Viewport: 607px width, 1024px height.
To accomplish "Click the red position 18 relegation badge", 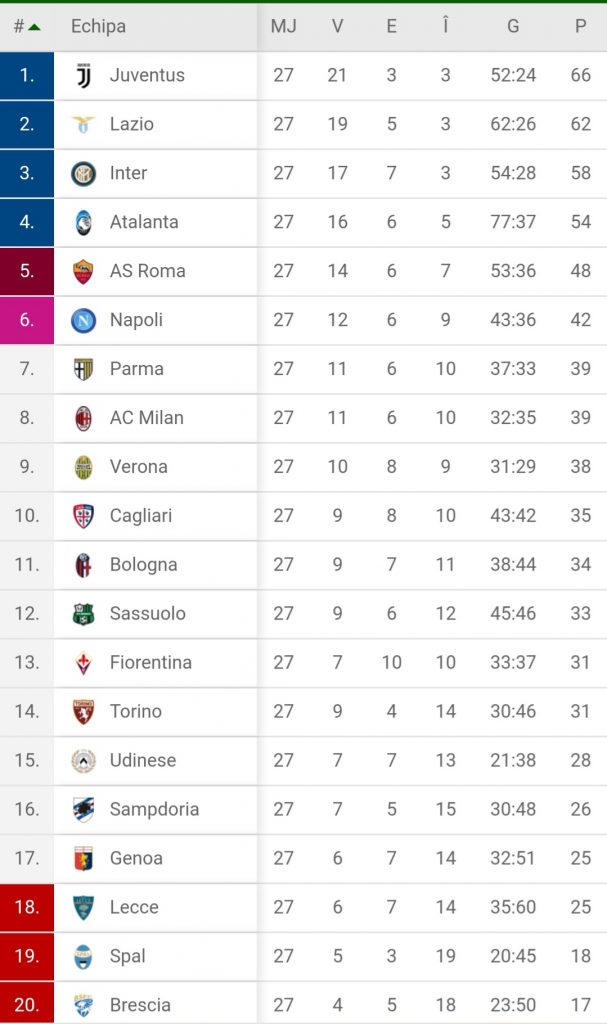I will (27, 908).
